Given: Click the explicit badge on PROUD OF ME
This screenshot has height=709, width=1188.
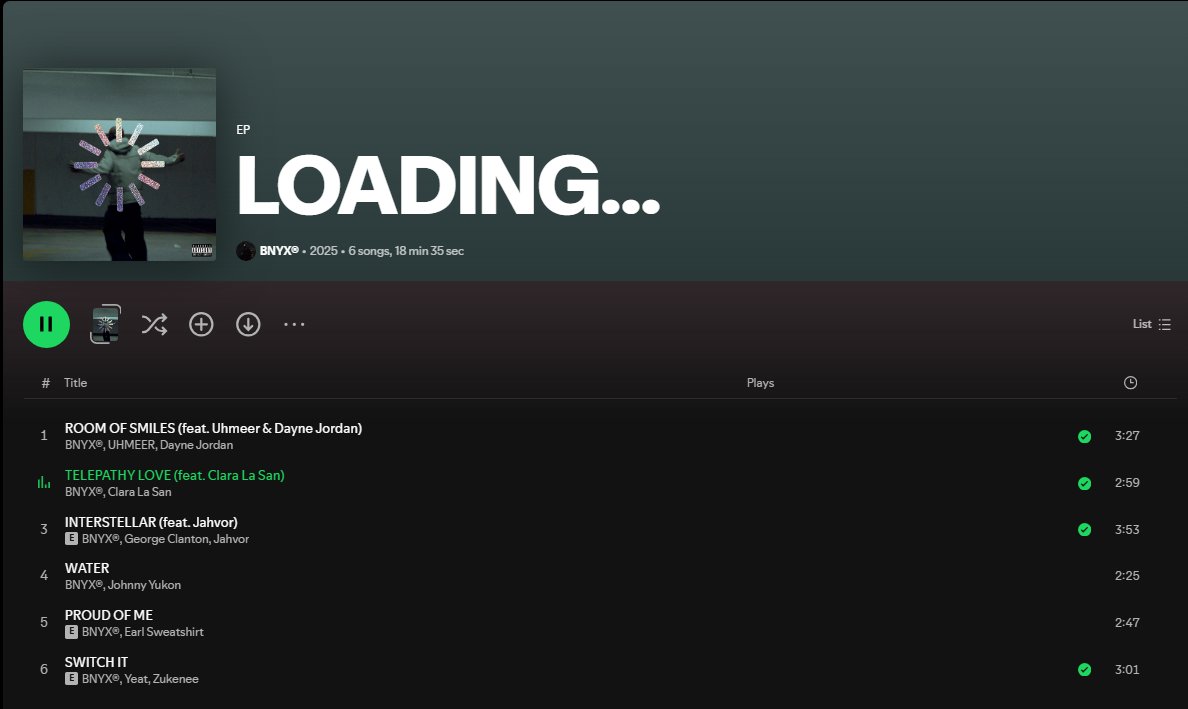Looking at the screenshot, I should [71, 632].
